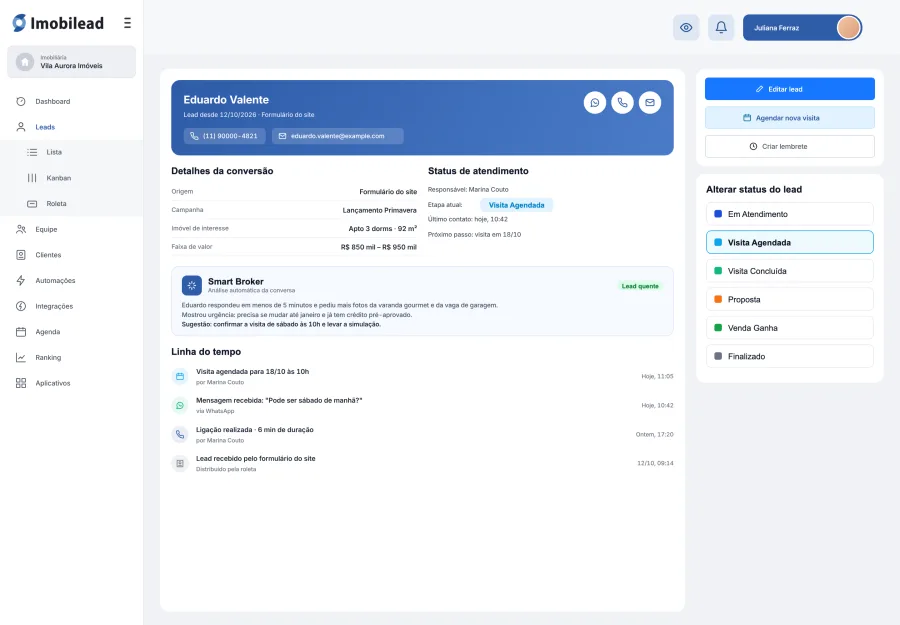Image resolution: width=900 pixels, height=625 pixels.
Task: Click Agendar nova visita button
Action: pyautogui.click(x=790, y=118)
